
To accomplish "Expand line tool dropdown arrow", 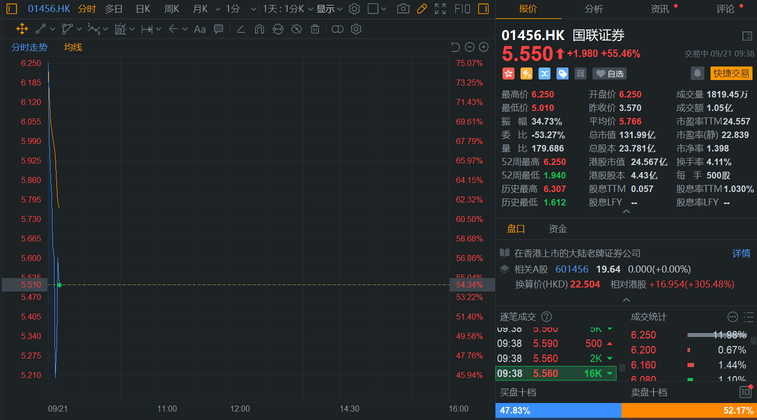I will pyautogui.click(x=52, y=29).
